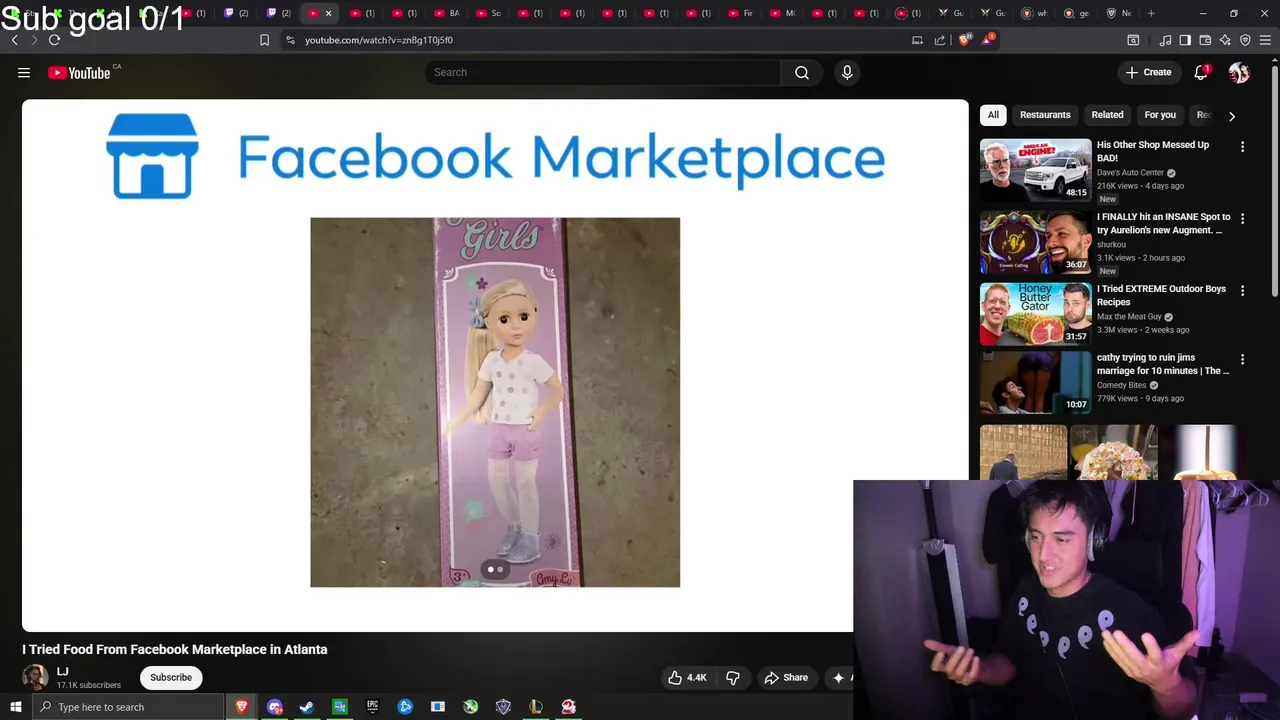Open the account avatar menu
The height and width of the screenshot is (720, 1280).
(x=1239, y=72)
